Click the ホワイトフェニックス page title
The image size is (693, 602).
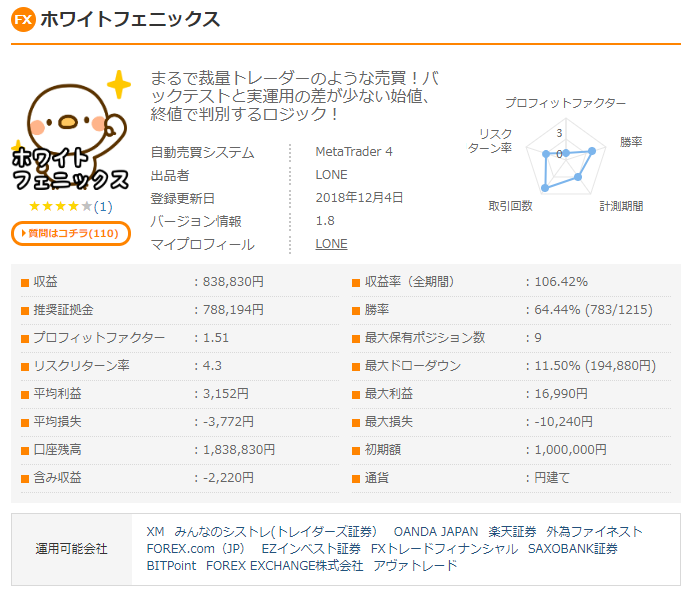click(130, 19)
